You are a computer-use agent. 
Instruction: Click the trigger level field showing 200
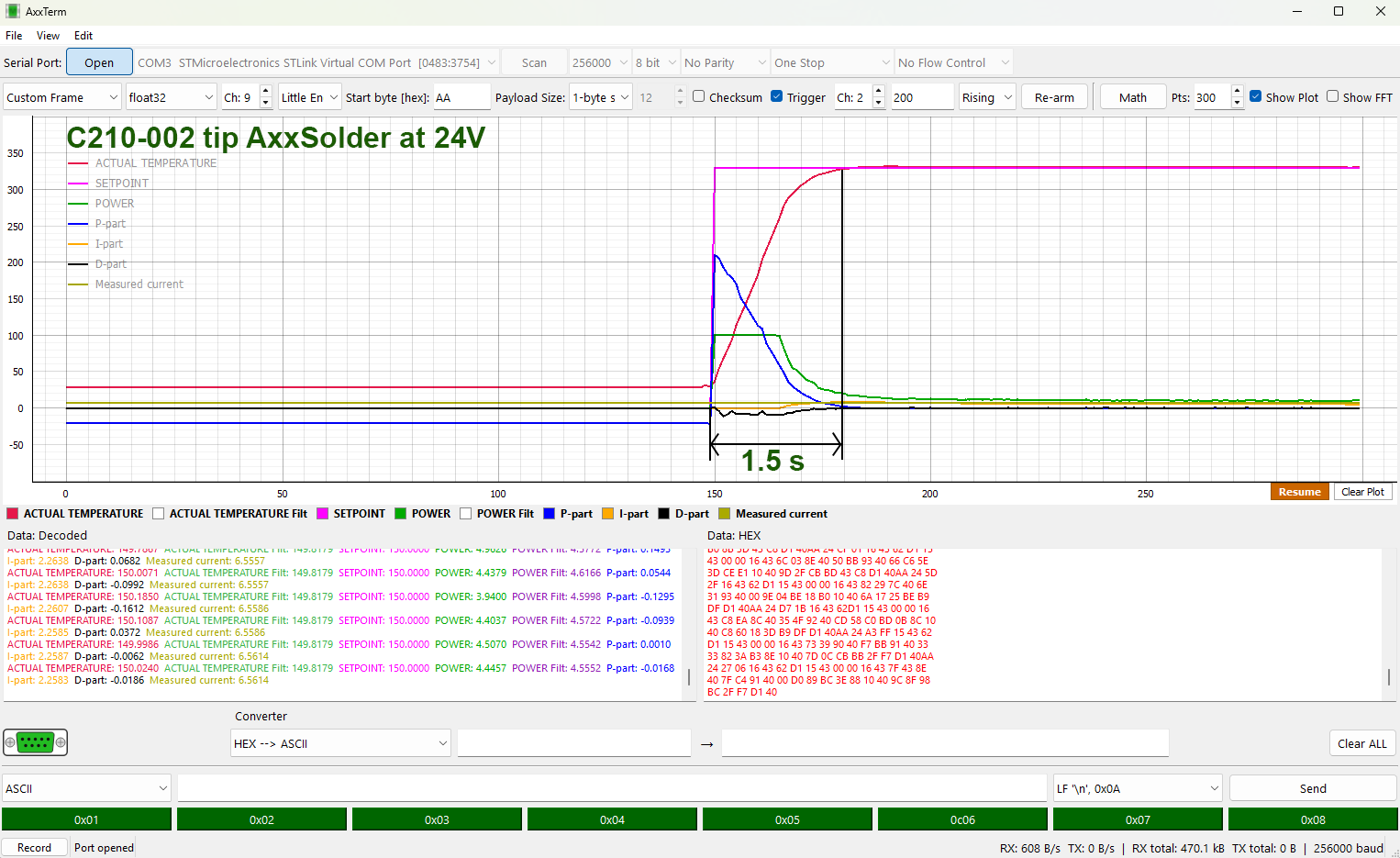click(922, 97)
